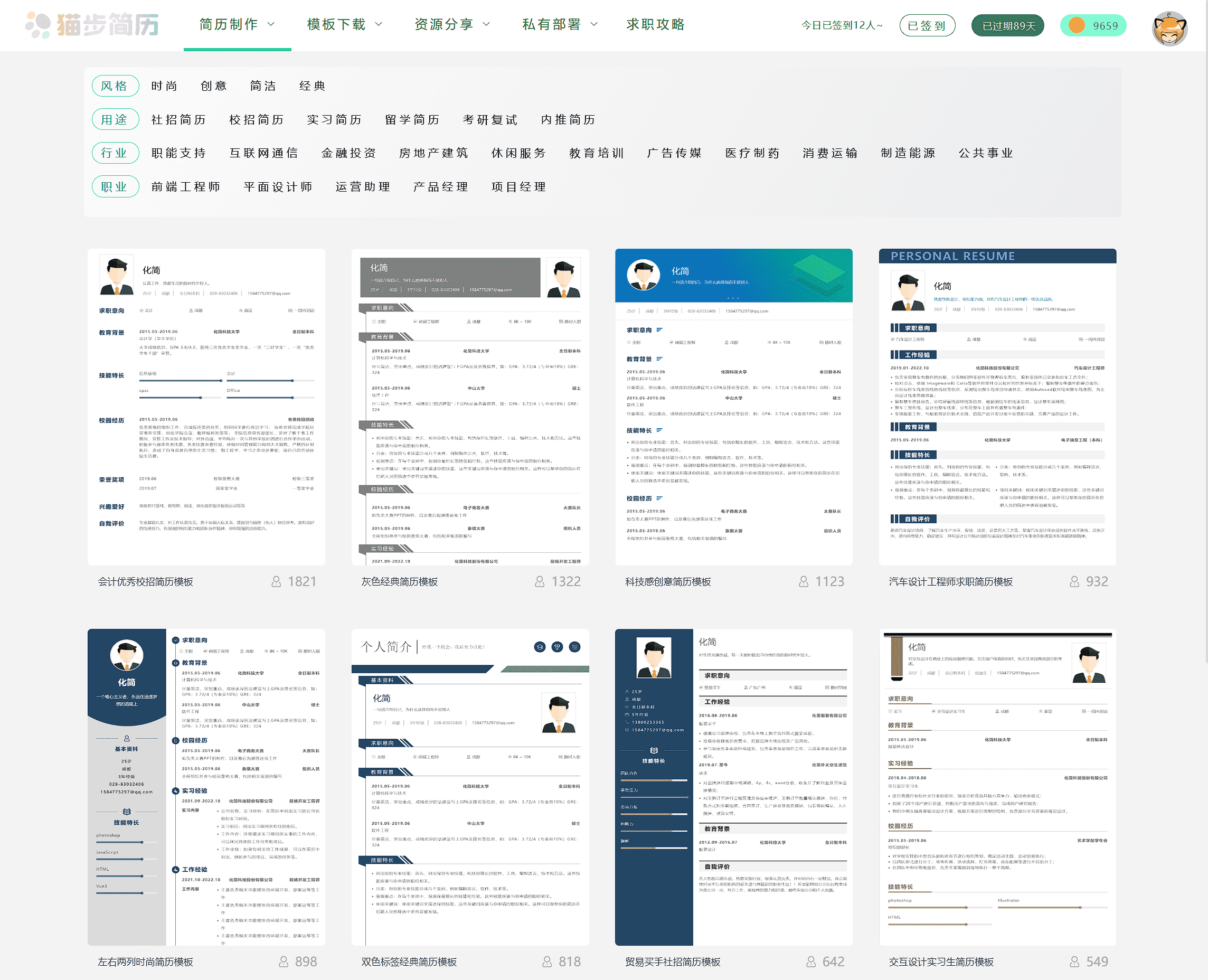This screenshot has height=980, width=1208.
Task: Click user count icon beside 1123
Action: pos(803,581)
